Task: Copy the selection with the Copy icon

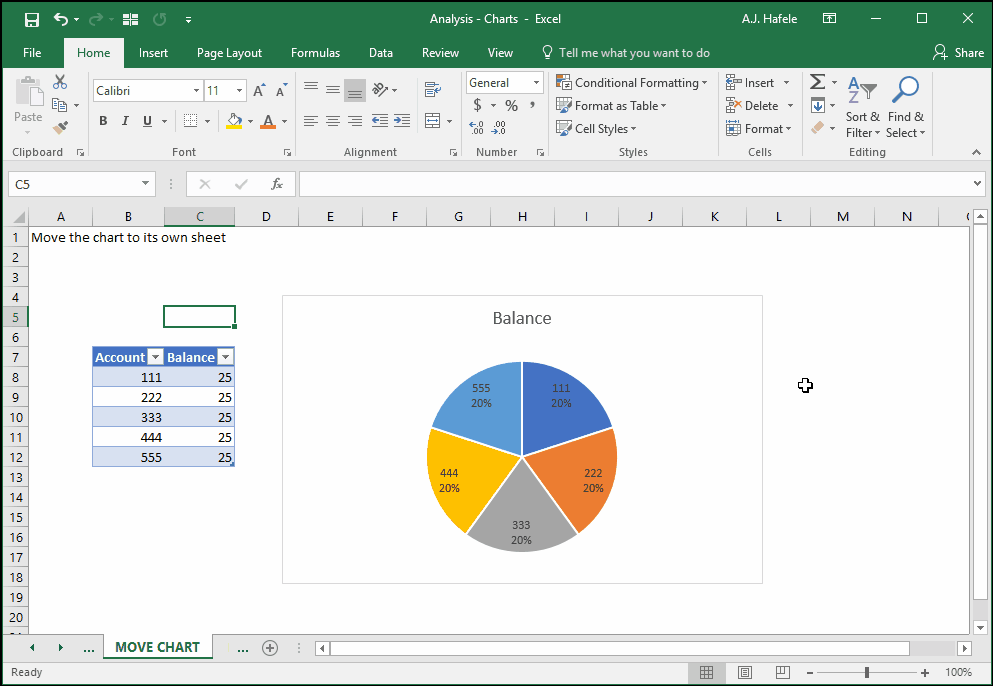Action: [x=60, y=105]
